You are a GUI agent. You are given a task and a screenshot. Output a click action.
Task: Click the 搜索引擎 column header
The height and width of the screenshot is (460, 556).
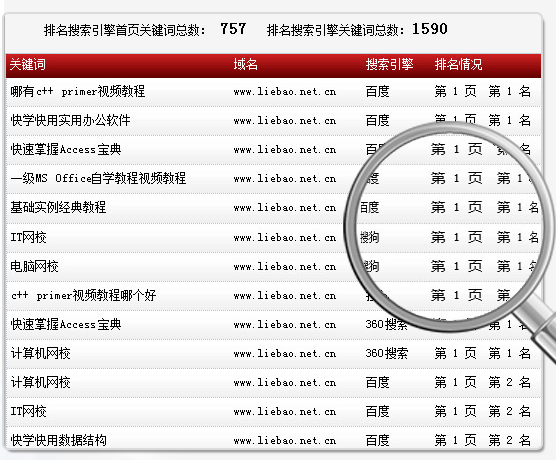click(x=389, y=65)
